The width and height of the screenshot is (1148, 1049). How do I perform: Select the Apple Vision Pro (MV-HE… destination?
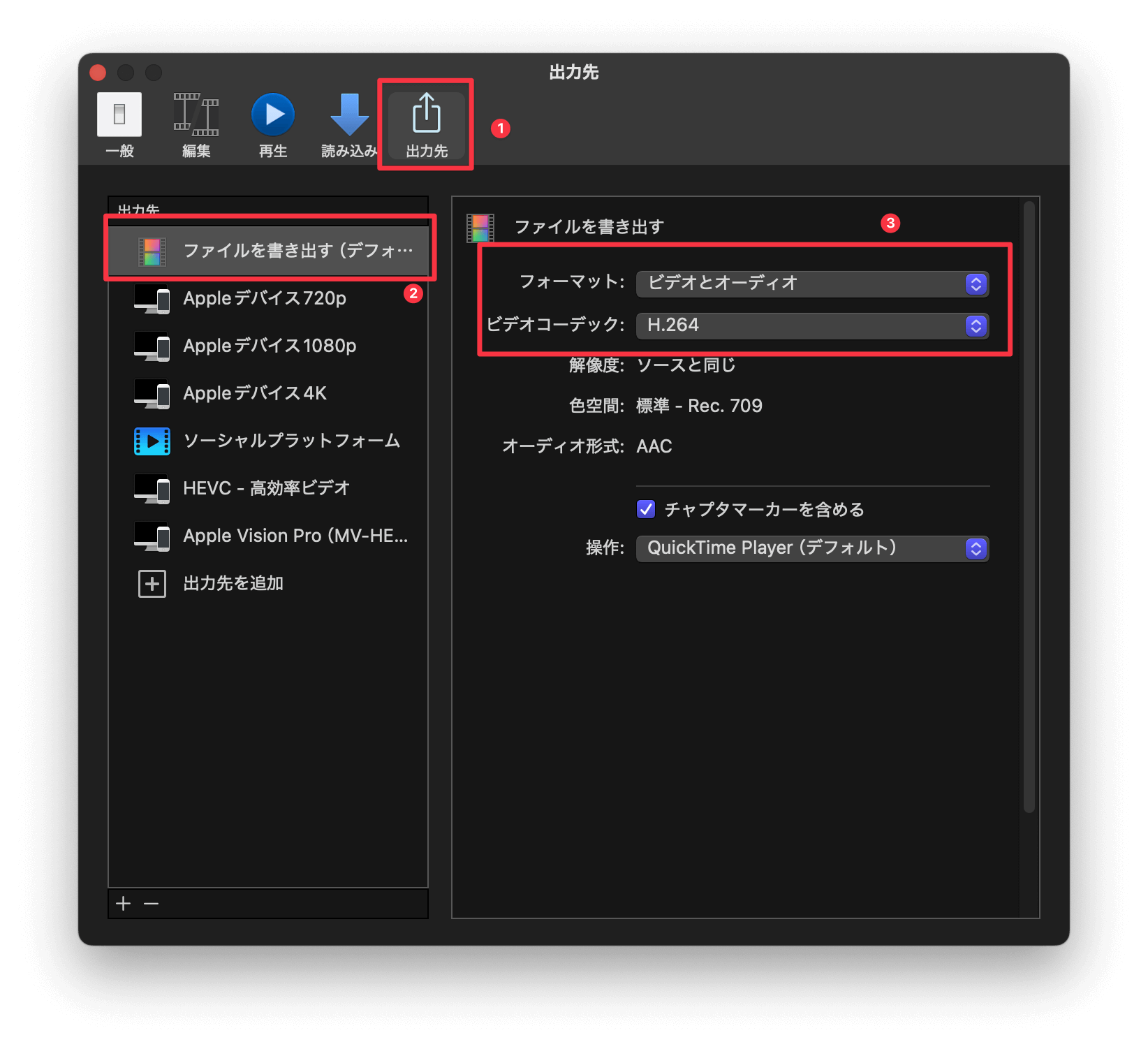point(268,536)
